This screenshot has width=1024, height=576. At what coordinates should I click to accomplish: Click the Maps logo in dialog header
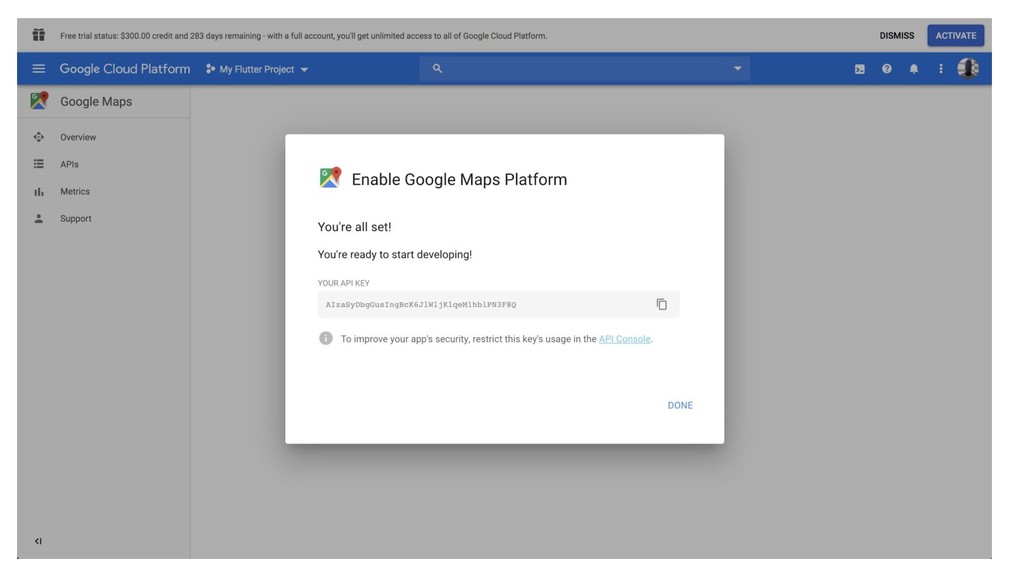(330, 178)
